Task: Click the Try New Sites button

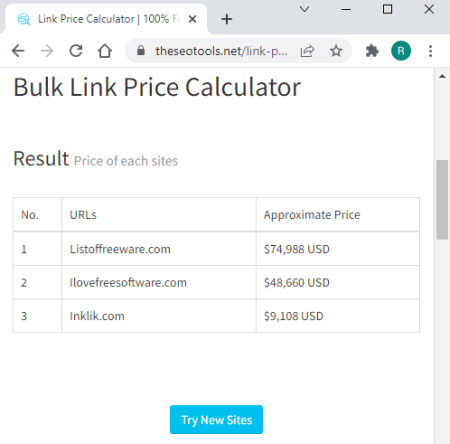Action: pyautogui.click(x=216, y=419)
